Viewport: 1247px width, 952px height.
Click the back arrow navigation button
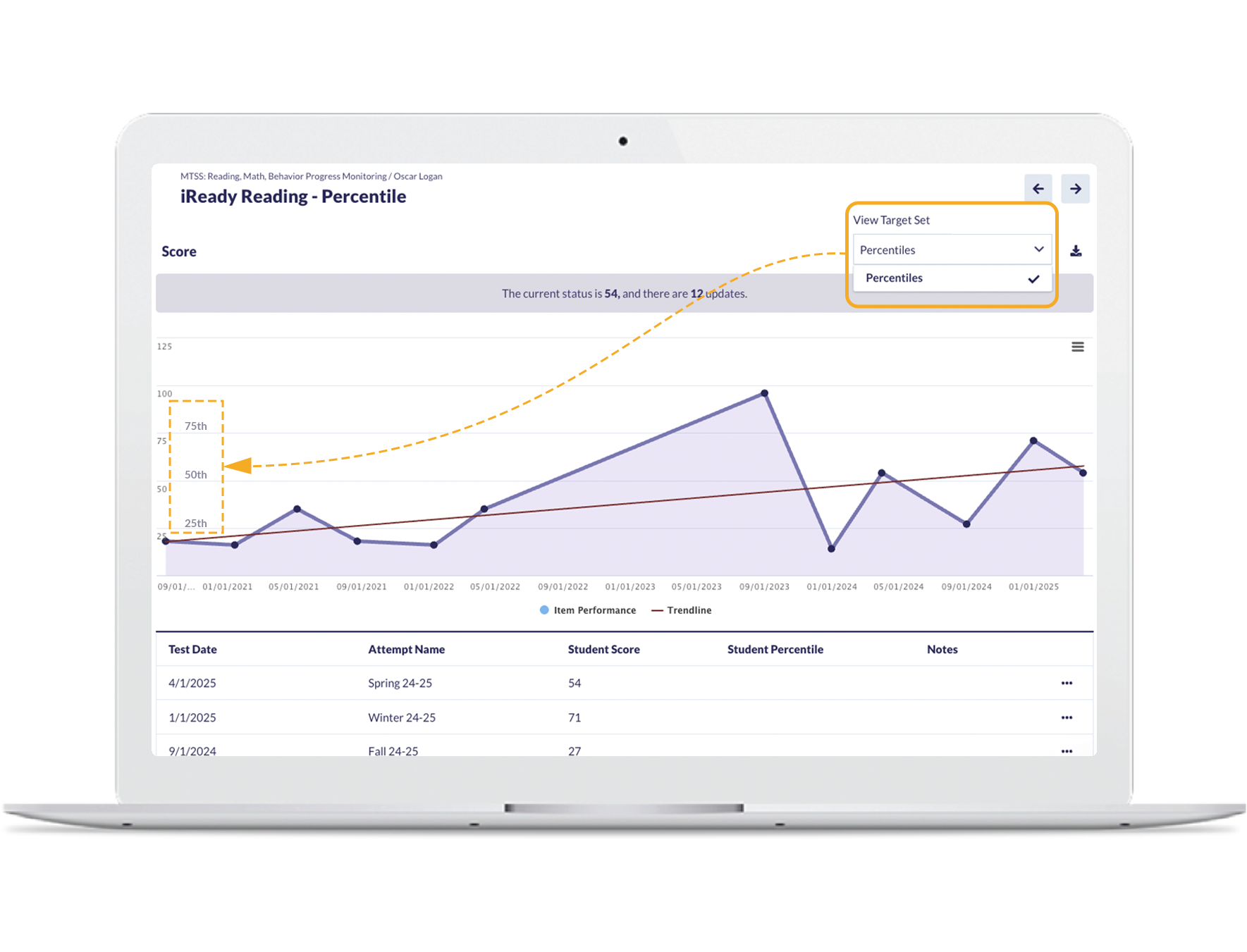pos(1038,189)
